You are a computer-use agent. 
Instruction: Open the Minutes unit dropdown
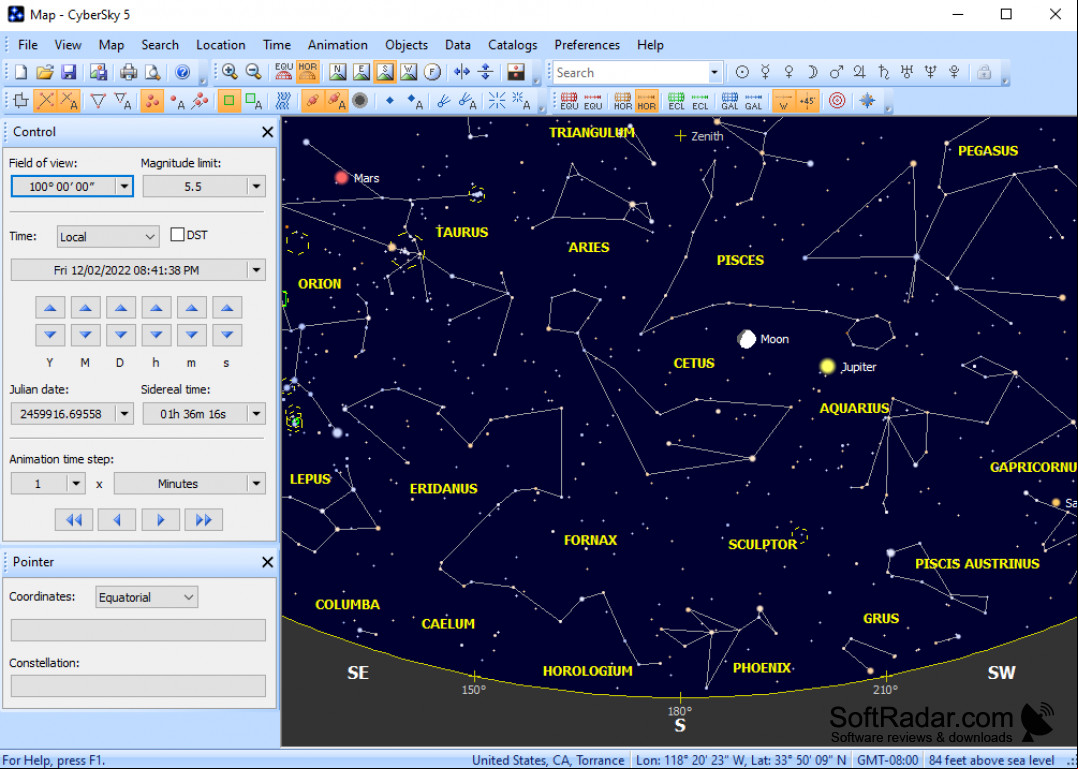256,484
